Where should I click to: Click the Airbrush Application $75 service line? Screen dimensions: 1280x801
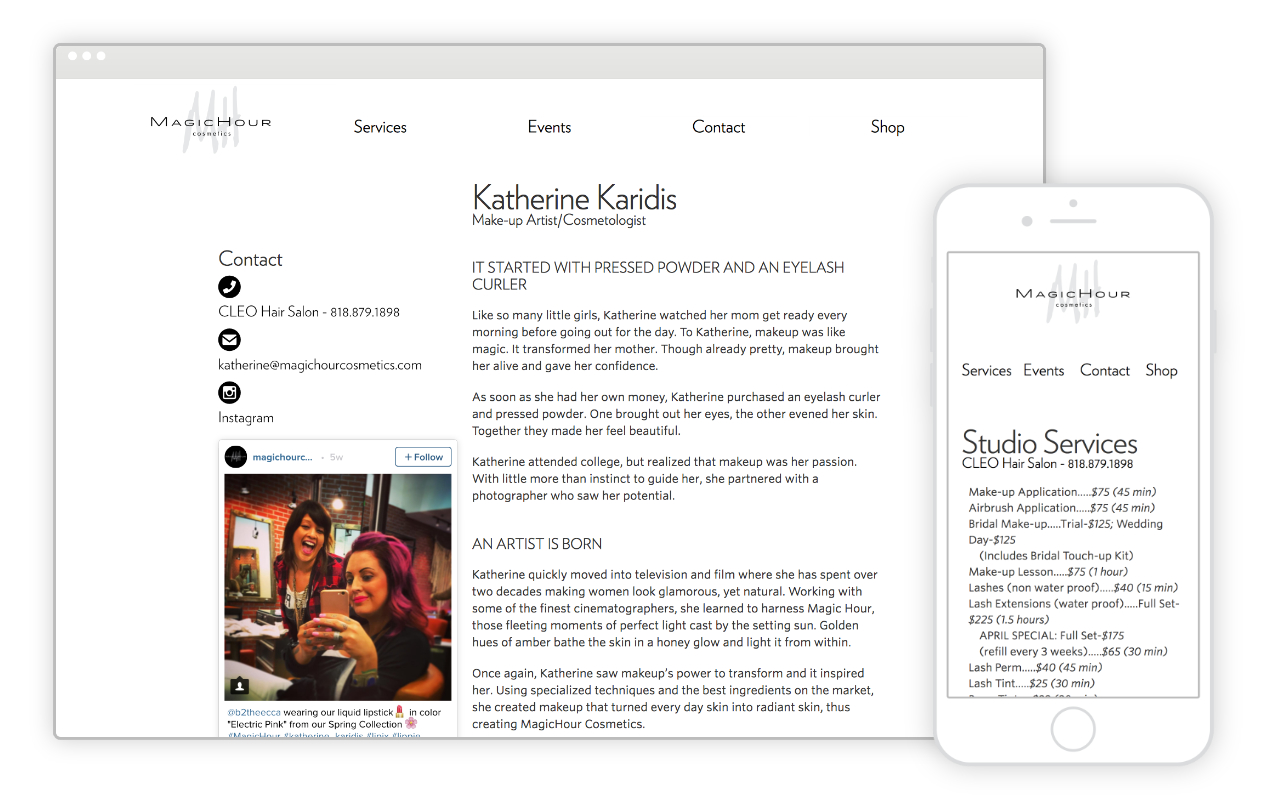click(1061, 508)
